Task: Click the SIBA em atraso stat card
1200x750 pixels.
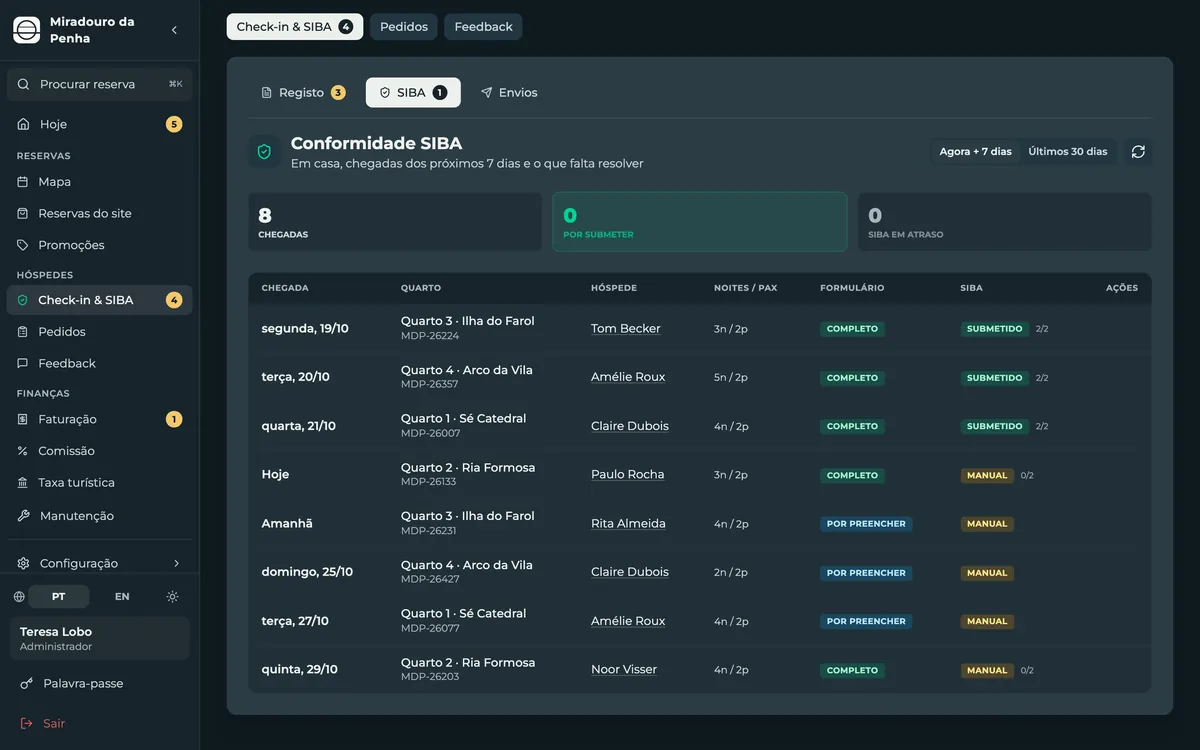Action: (x=1005, y=222)
